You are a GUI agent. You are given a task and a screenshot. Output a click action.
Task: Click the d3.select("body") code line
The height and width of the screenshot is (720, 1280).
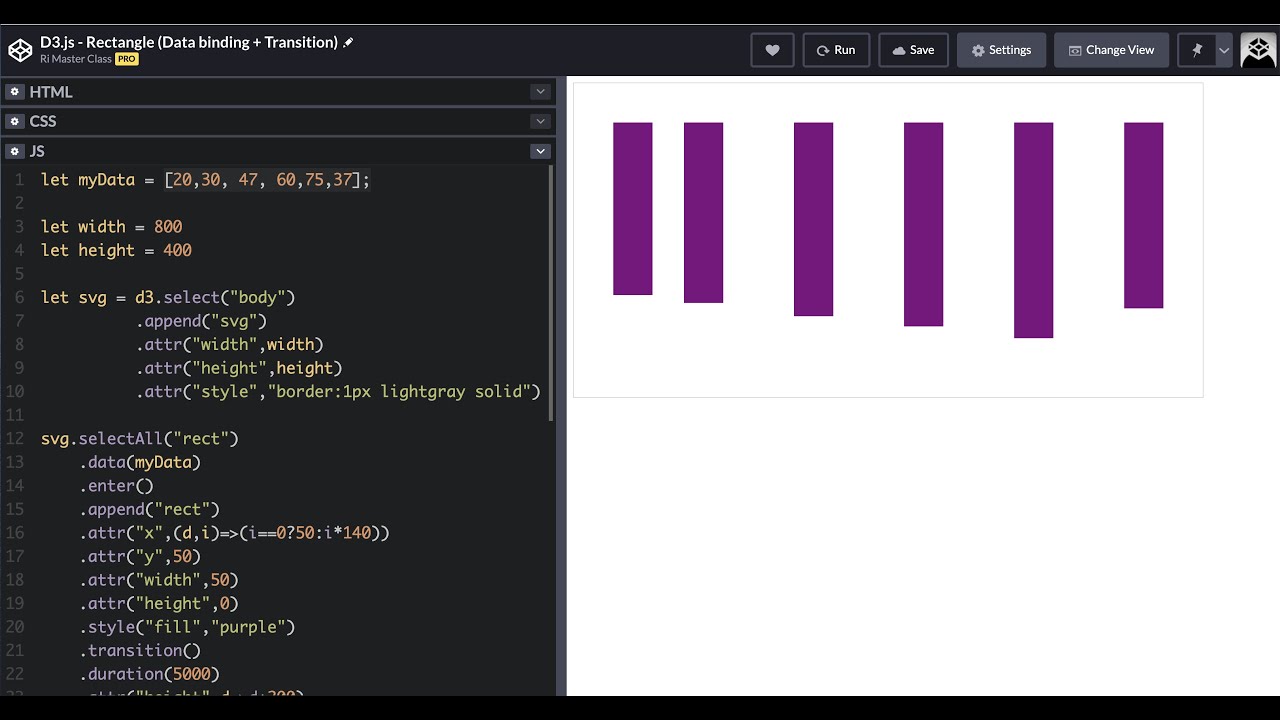click(x=168, y=297)
